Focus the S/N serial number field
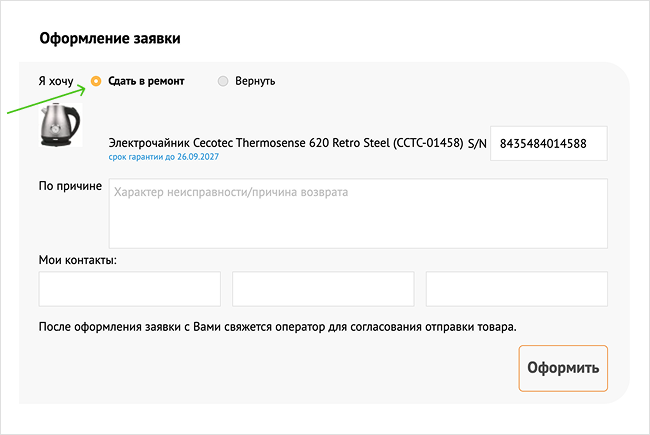Viewport: 650px width, 435px height. pyautogui.click(x=549, y=143)
